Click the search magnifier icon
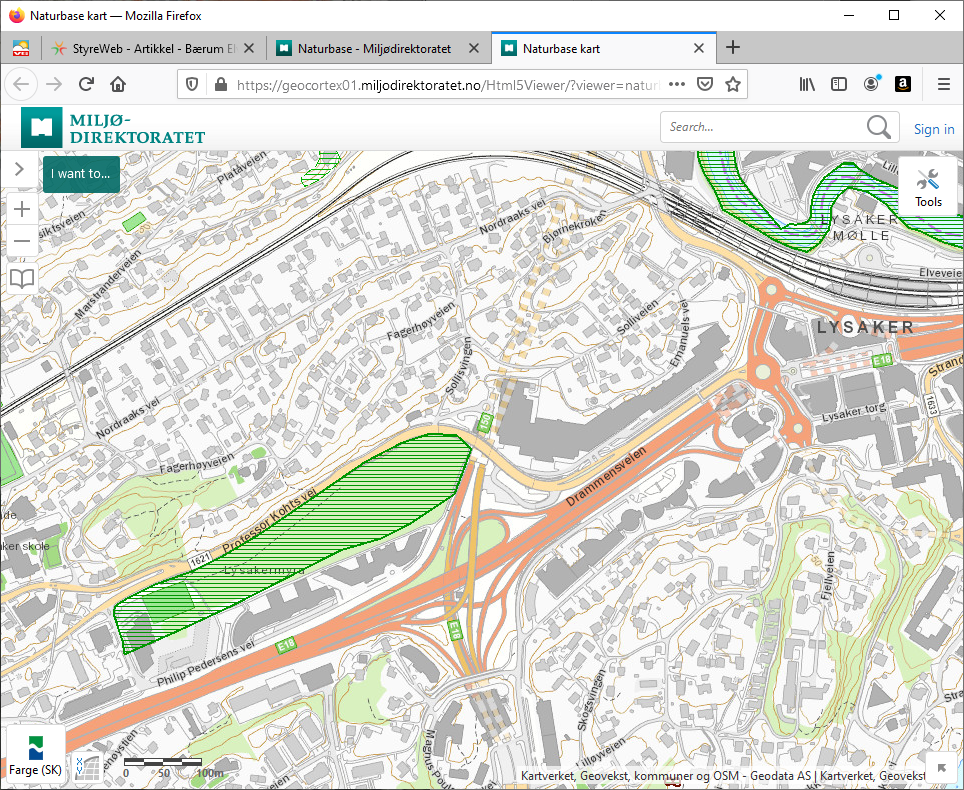Screen dimensions: 964x790 pos(878,127)
